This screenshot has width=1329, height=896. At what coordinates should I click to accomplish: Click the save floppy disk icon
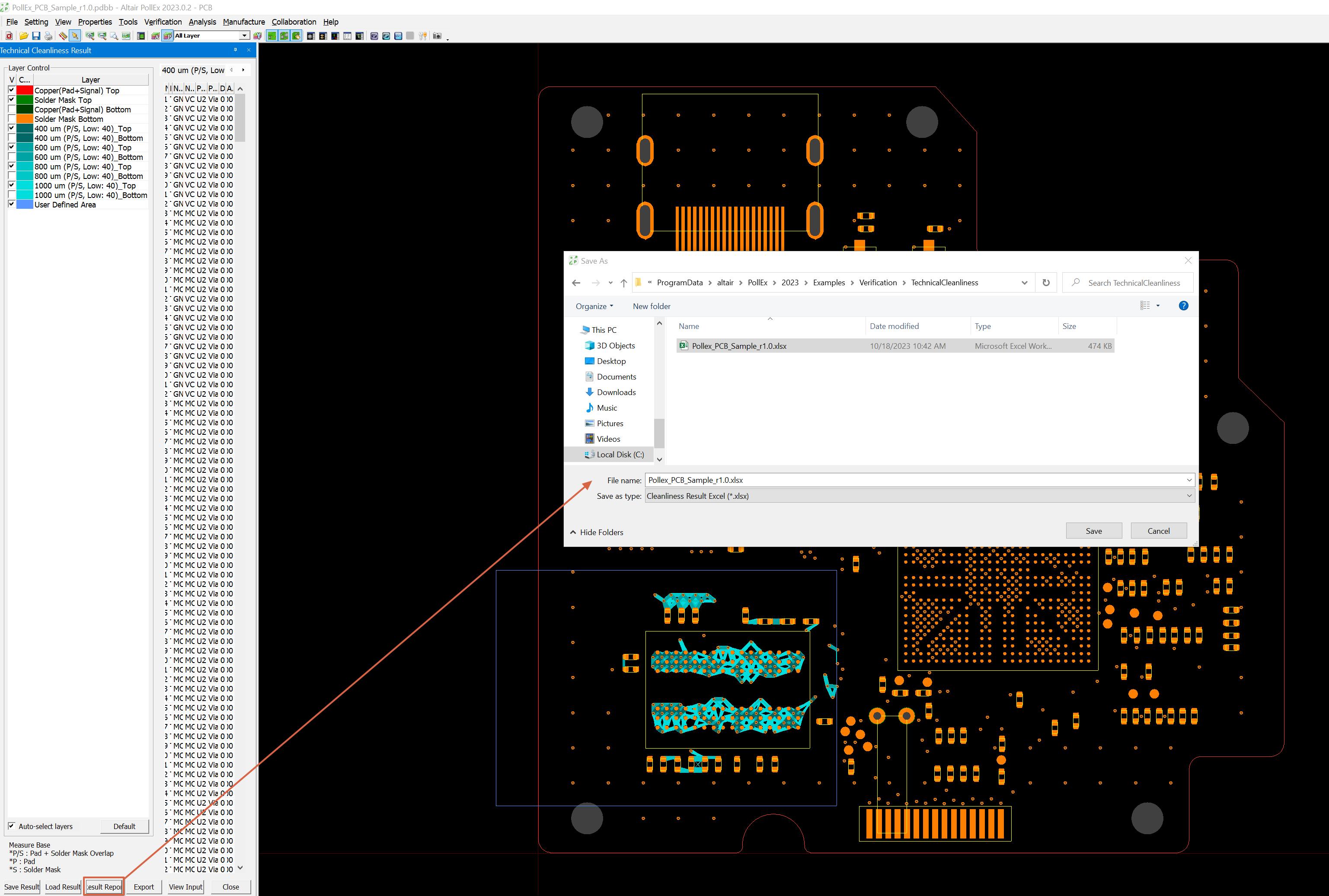point(35,36)
